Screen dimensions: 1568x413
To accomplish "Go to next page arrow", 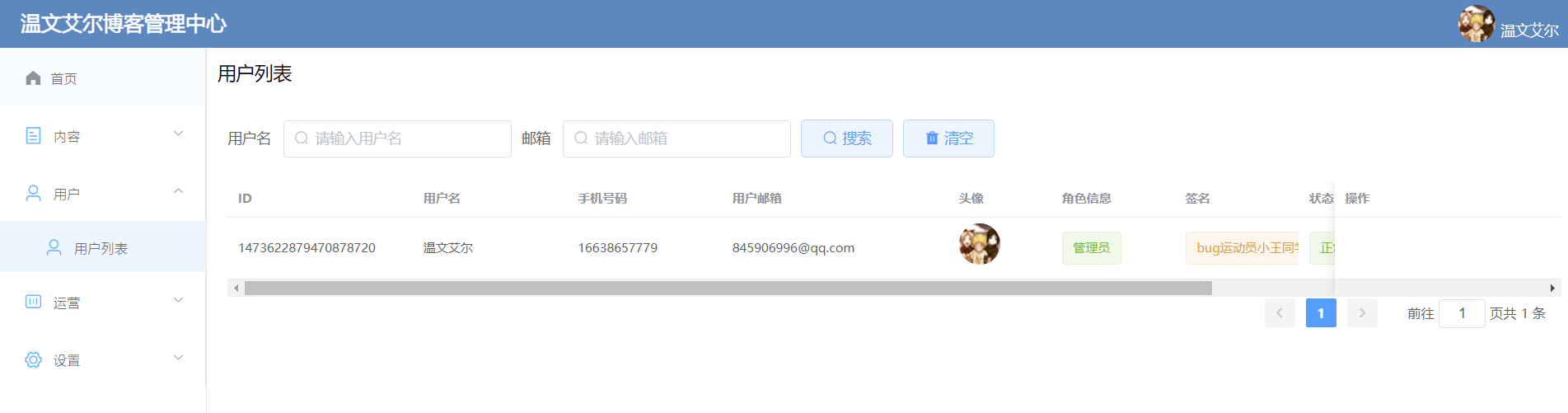I will point(1362,313).
